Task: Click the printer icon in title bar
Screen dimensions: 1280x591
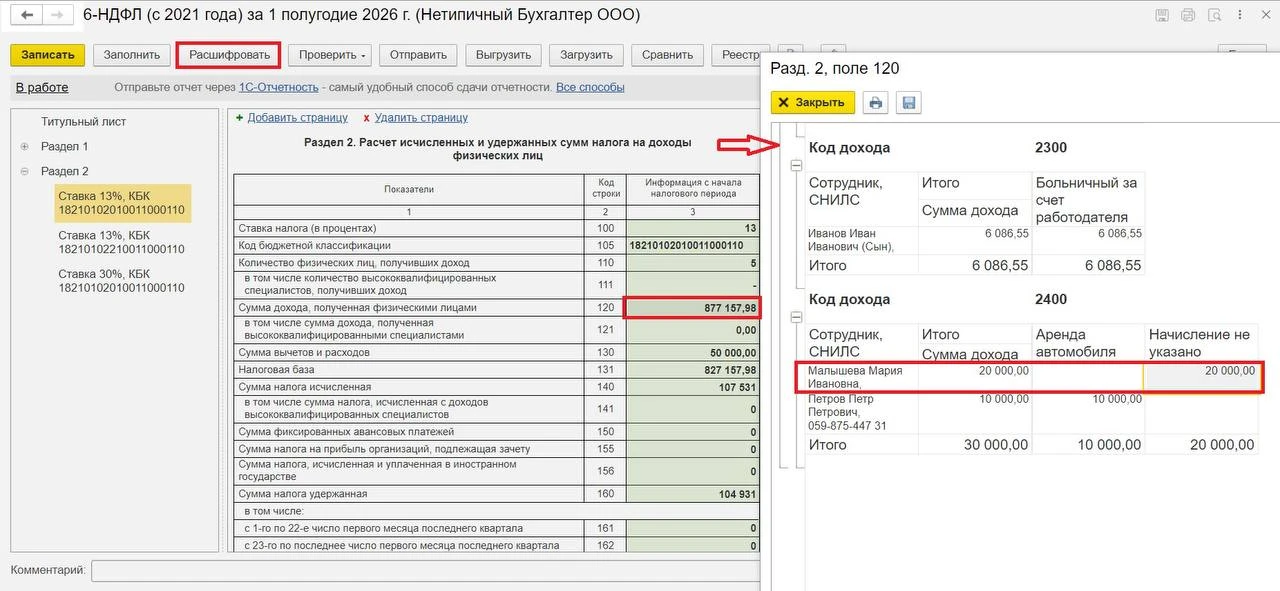Action: tap(1188, 15)
